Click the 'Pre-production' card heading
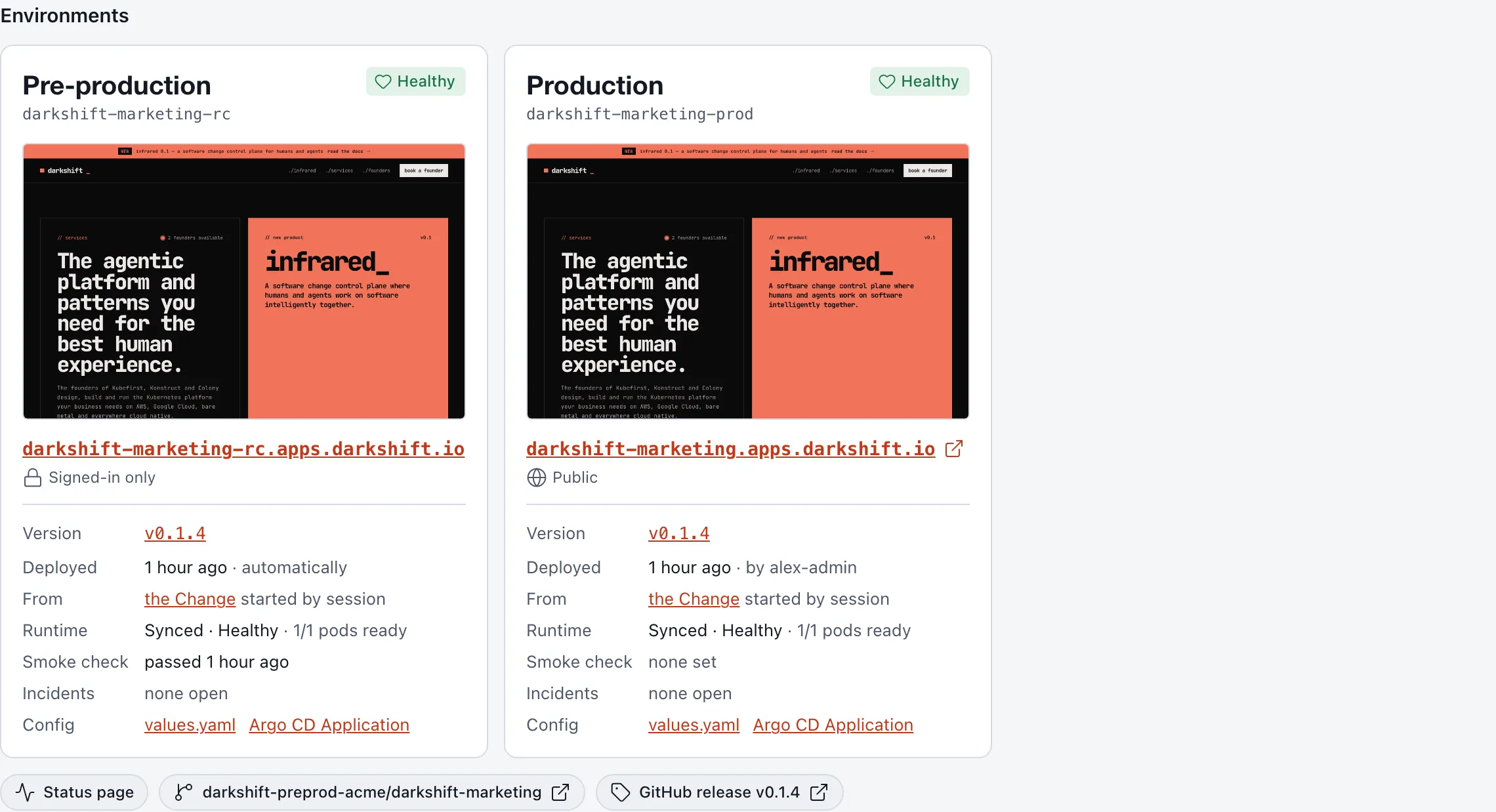This screenshot has width=1496, height=812. [117, 85]
